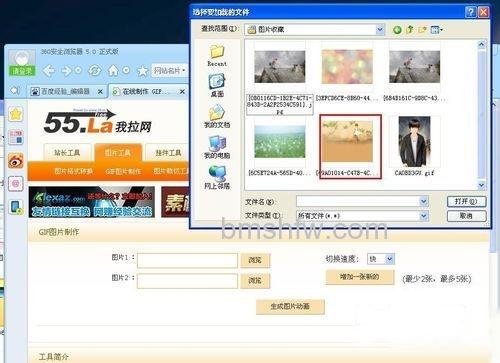This screenshot has width=500, height=363.
Task: Click the favorites star in browser toolbar
Action: 143,71
